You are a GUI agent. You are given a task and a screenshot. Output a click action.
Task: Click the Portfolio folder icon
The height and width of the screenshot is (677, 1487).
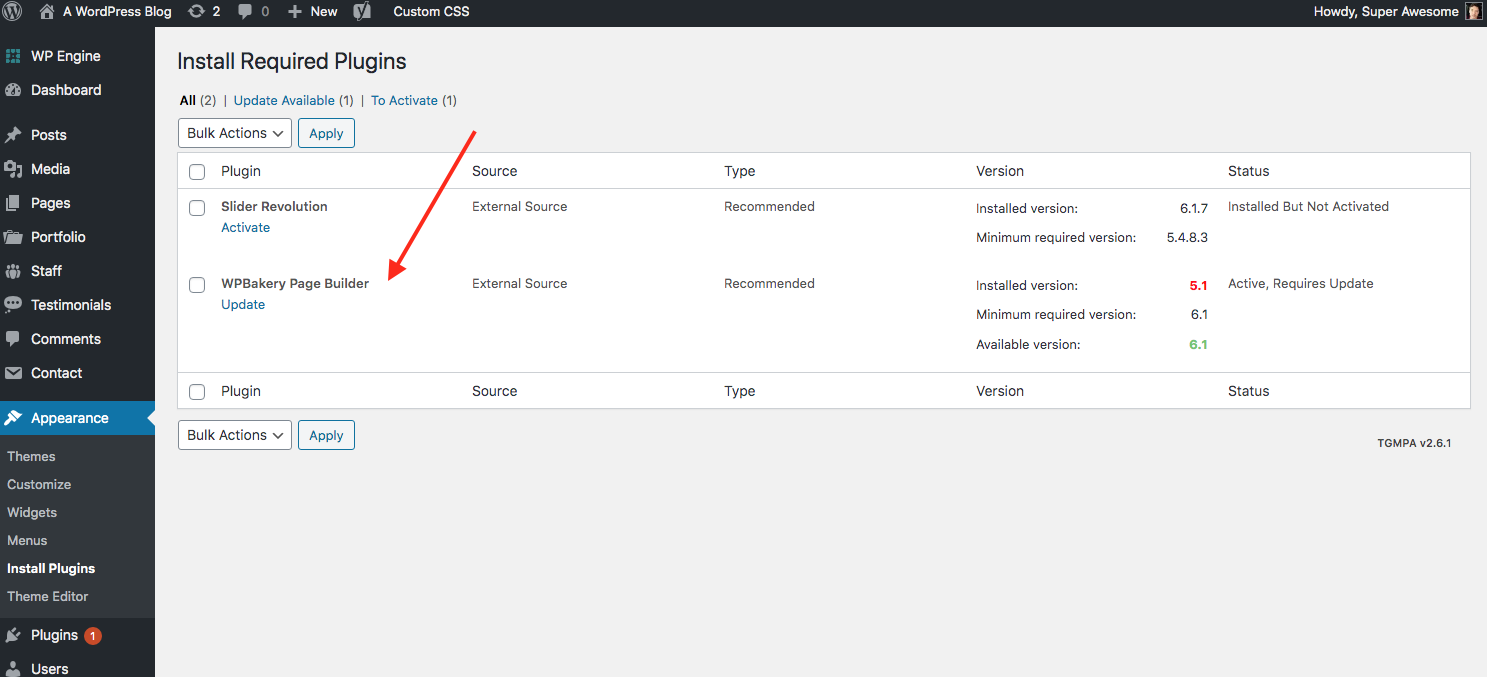[x=13, y=237]
